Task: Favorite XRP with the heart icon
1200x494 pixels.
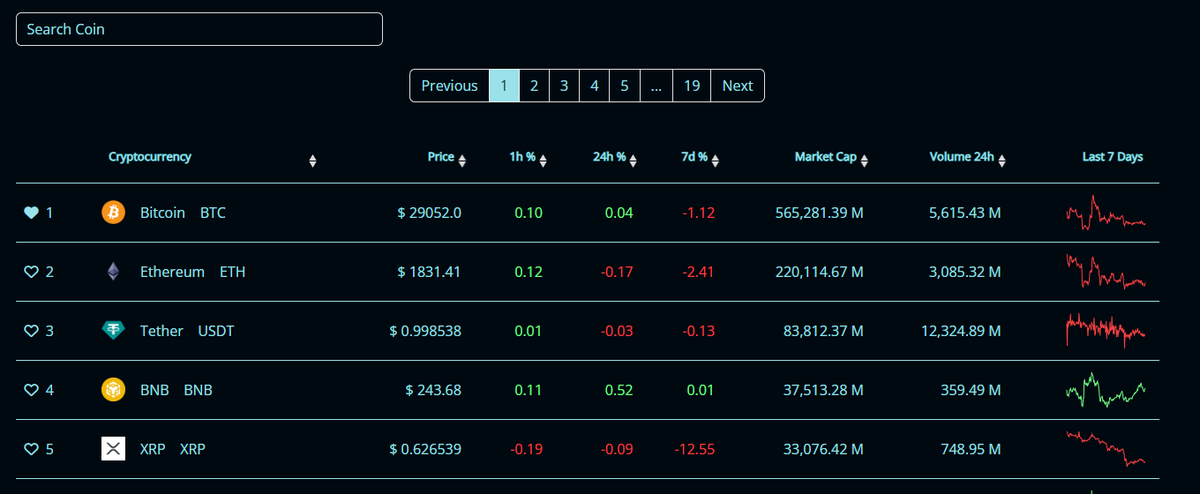Action: click(31, 449)
